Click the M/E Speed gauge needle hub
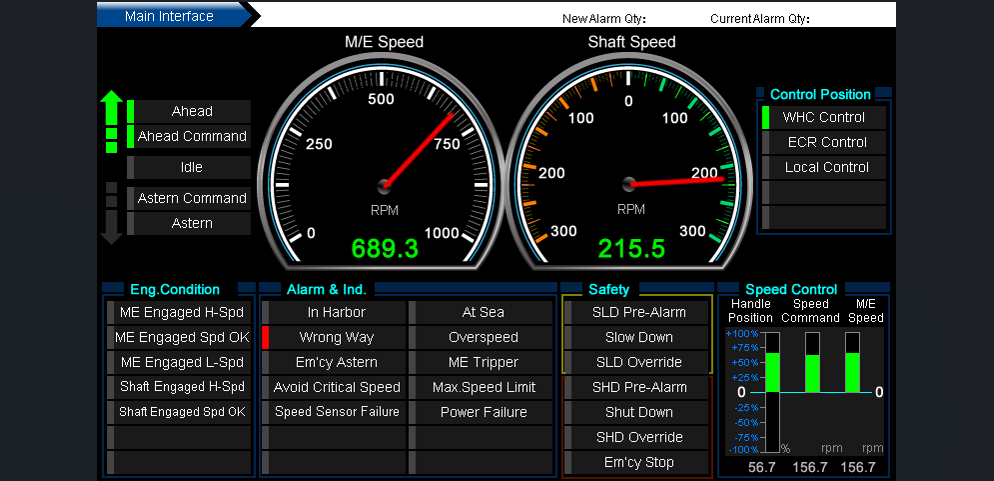 click(384, 185)
